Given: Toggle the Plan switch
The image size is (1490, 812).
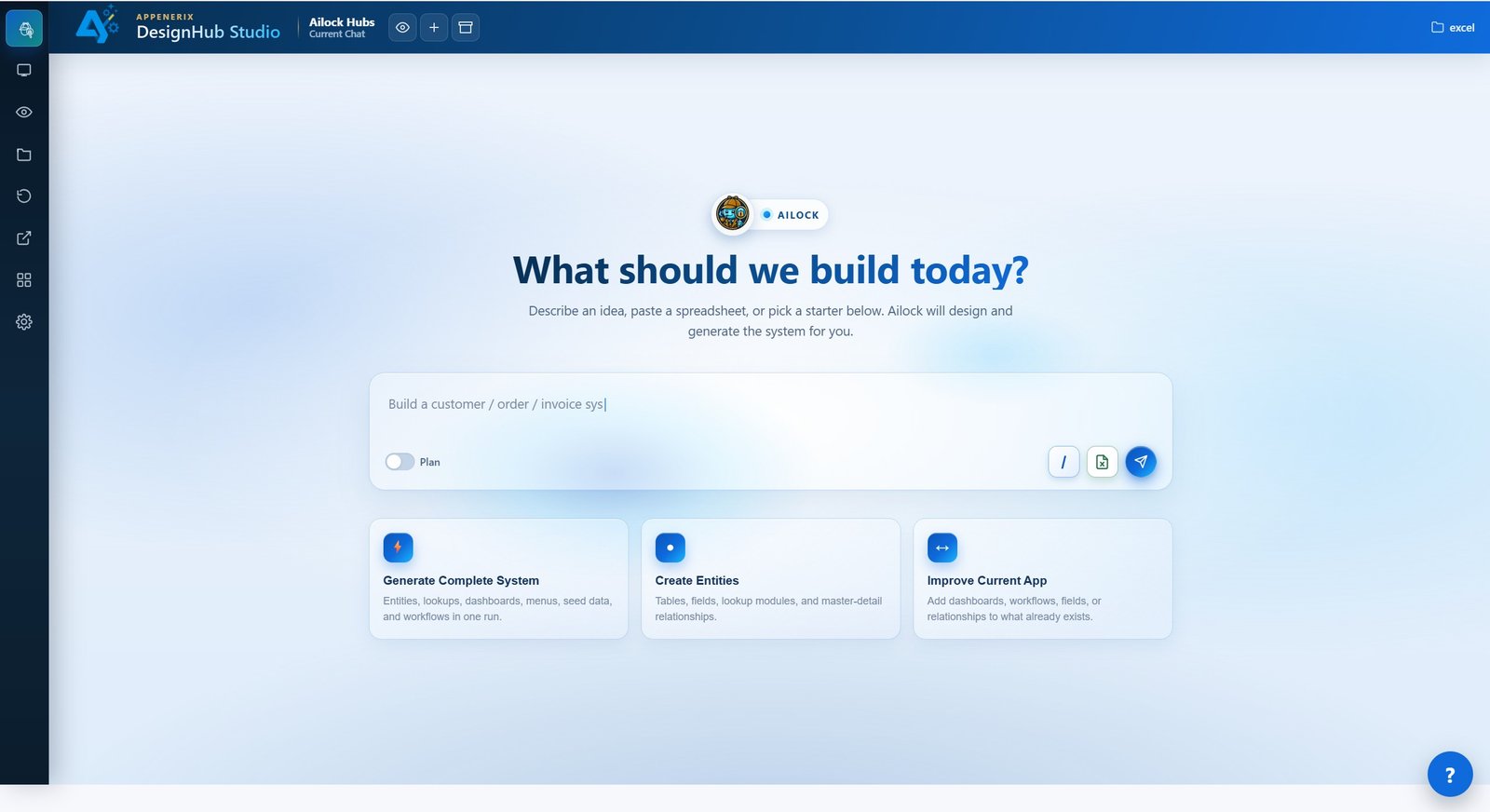Looking at the screenshot, I should pos(400,462).
